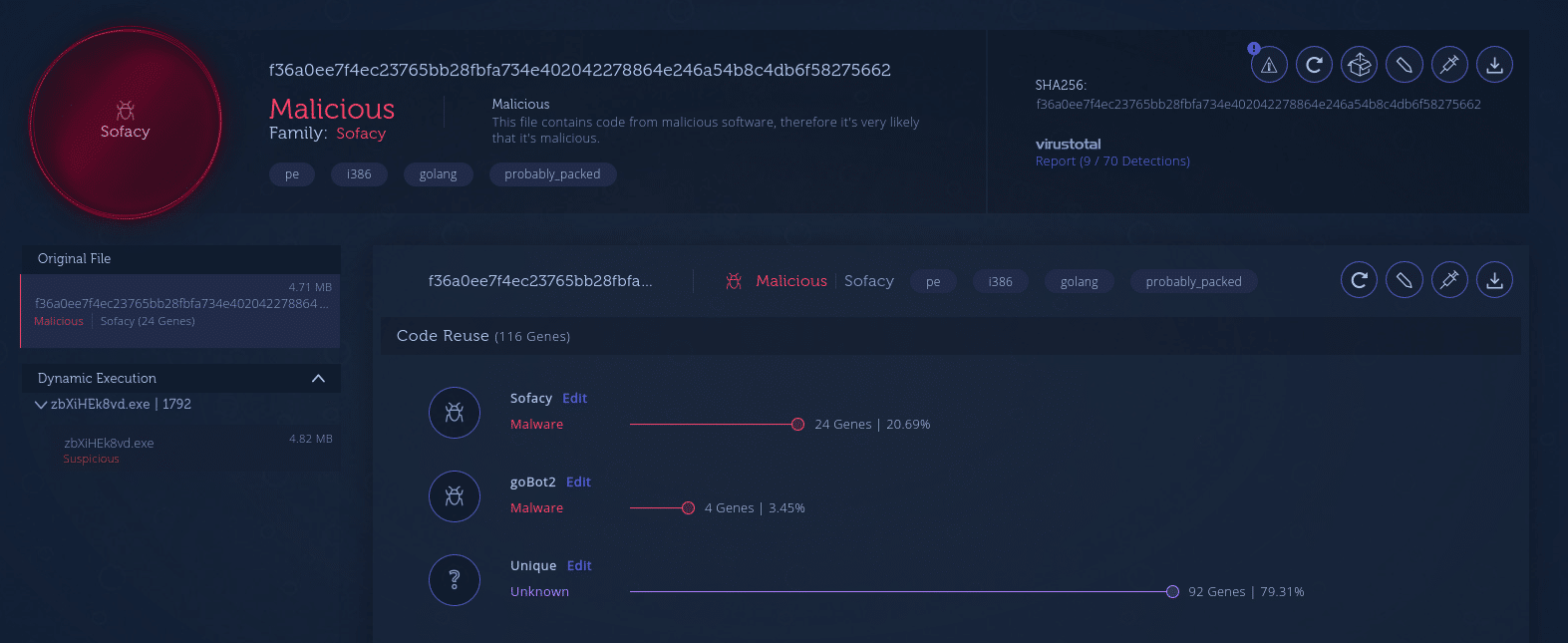Click the golang tag in sub-analysis bar
The width and height of the screenshot is (1568, 643).
pos(1080,282)
